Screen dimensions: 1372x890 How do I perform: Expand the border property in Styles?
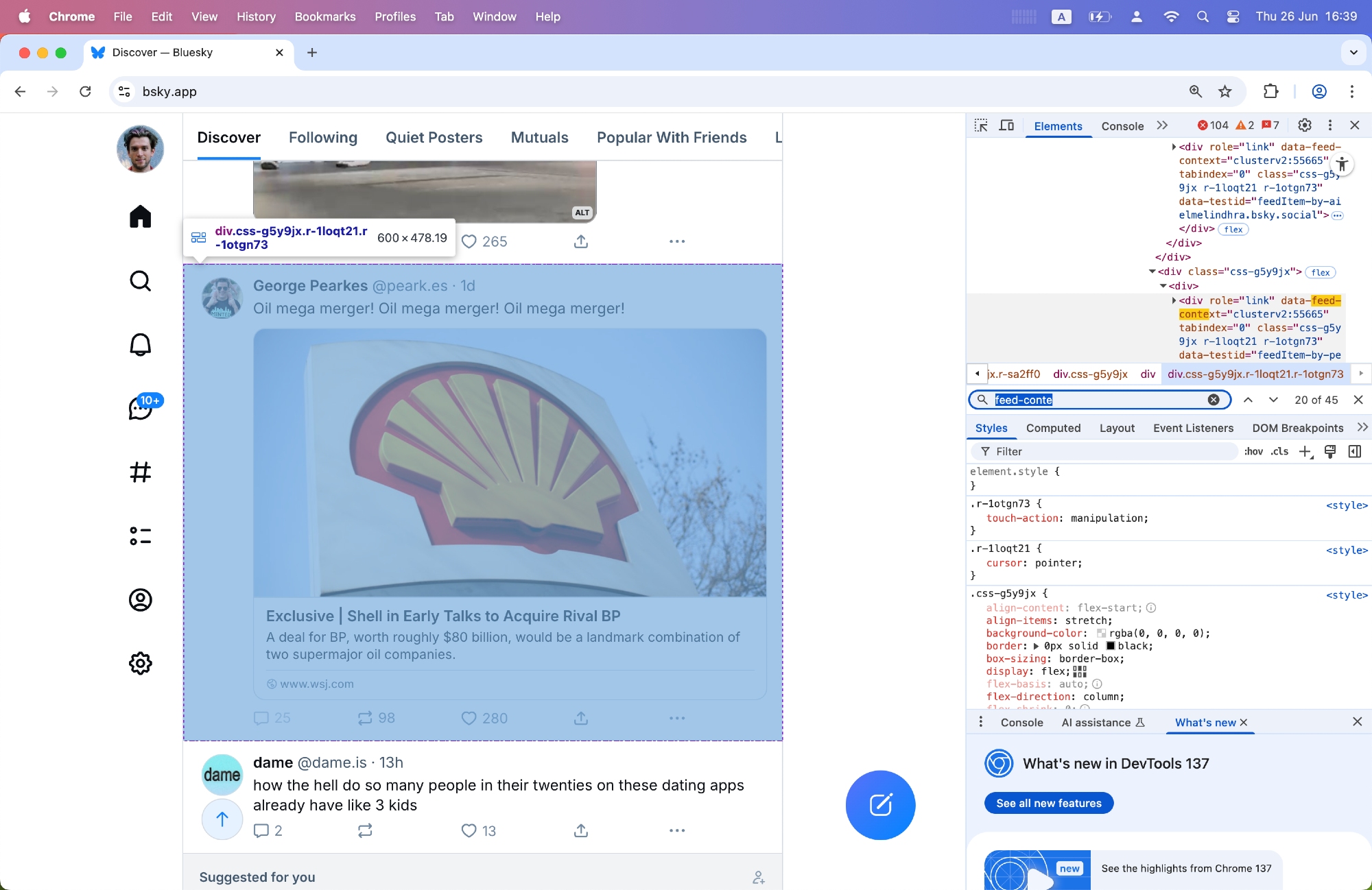point(1036,646)
